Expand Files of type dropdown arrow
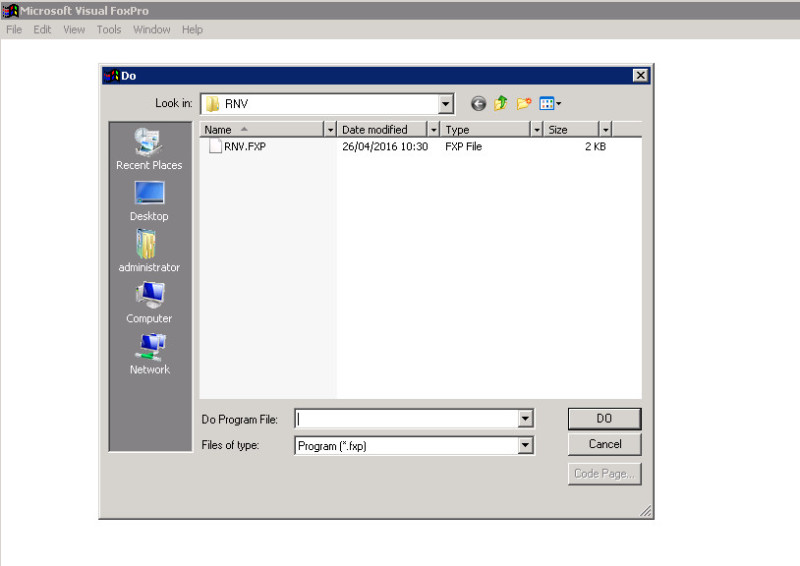Image resolution: width=800 pixels, height=566 pixels. pyautogui.click(x=525, y=446)
